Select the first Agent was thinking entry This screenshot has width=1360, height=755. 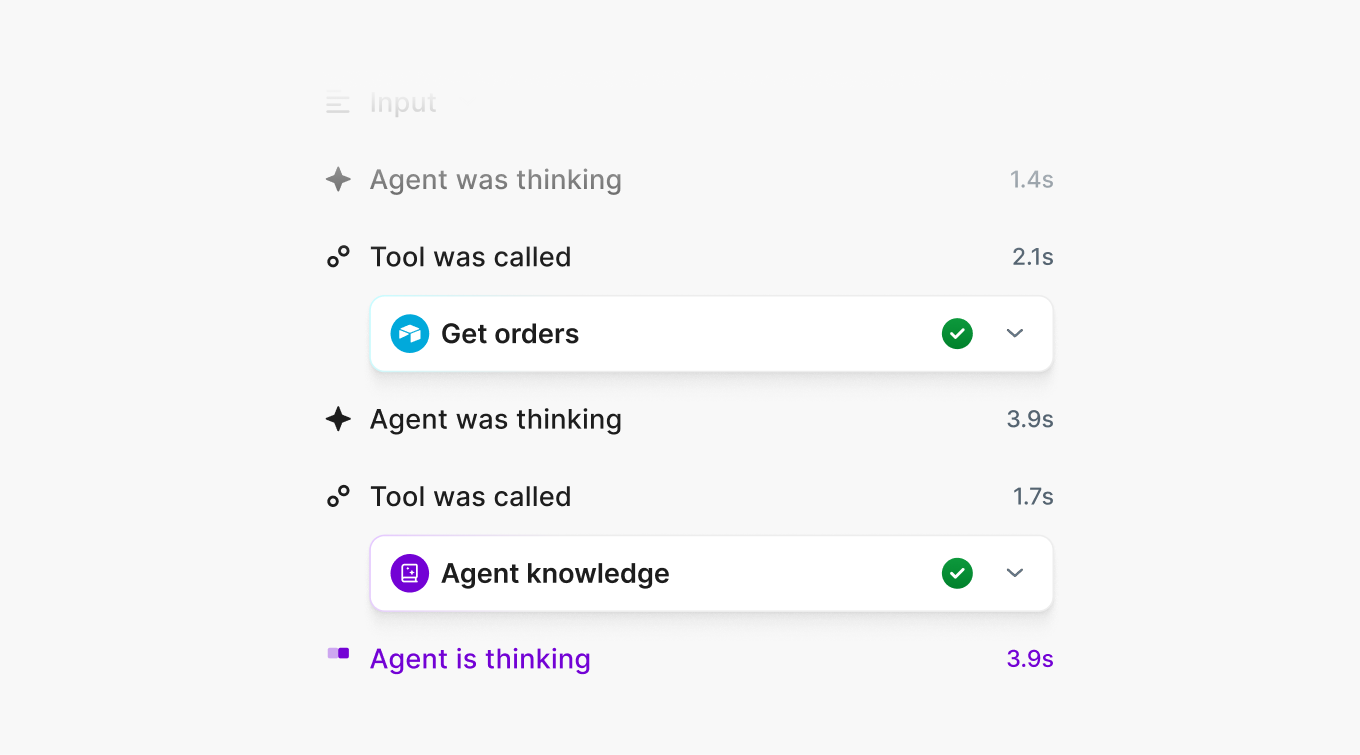(496, 179)
